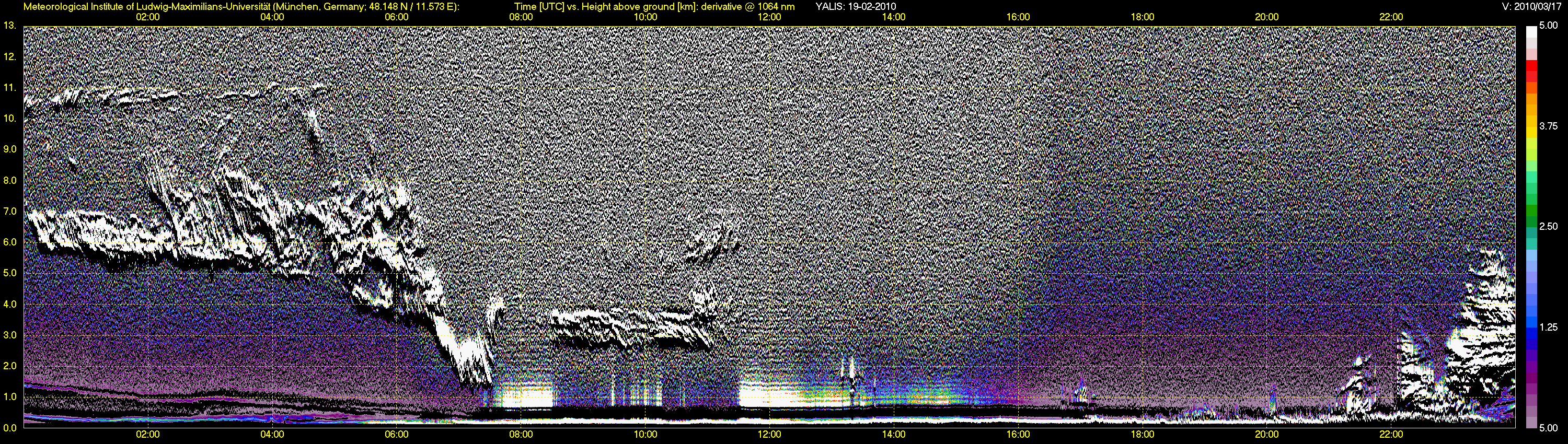
Task: Click the 9.0 height label on the y-axis
Action: [10, 149]
